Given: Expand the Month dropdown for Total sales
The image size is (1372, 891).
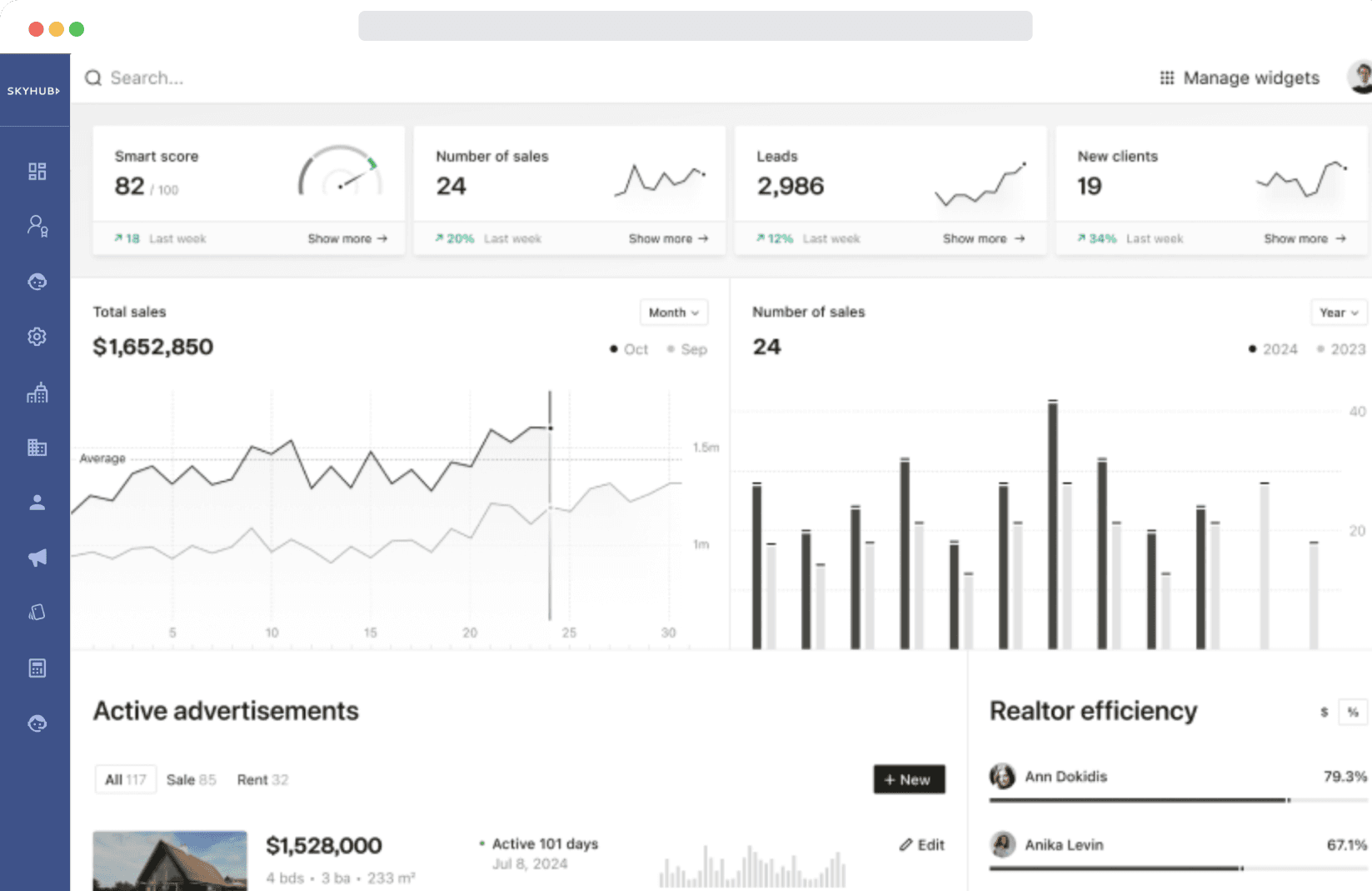Looking at the screenshot, I should (673, 313).
